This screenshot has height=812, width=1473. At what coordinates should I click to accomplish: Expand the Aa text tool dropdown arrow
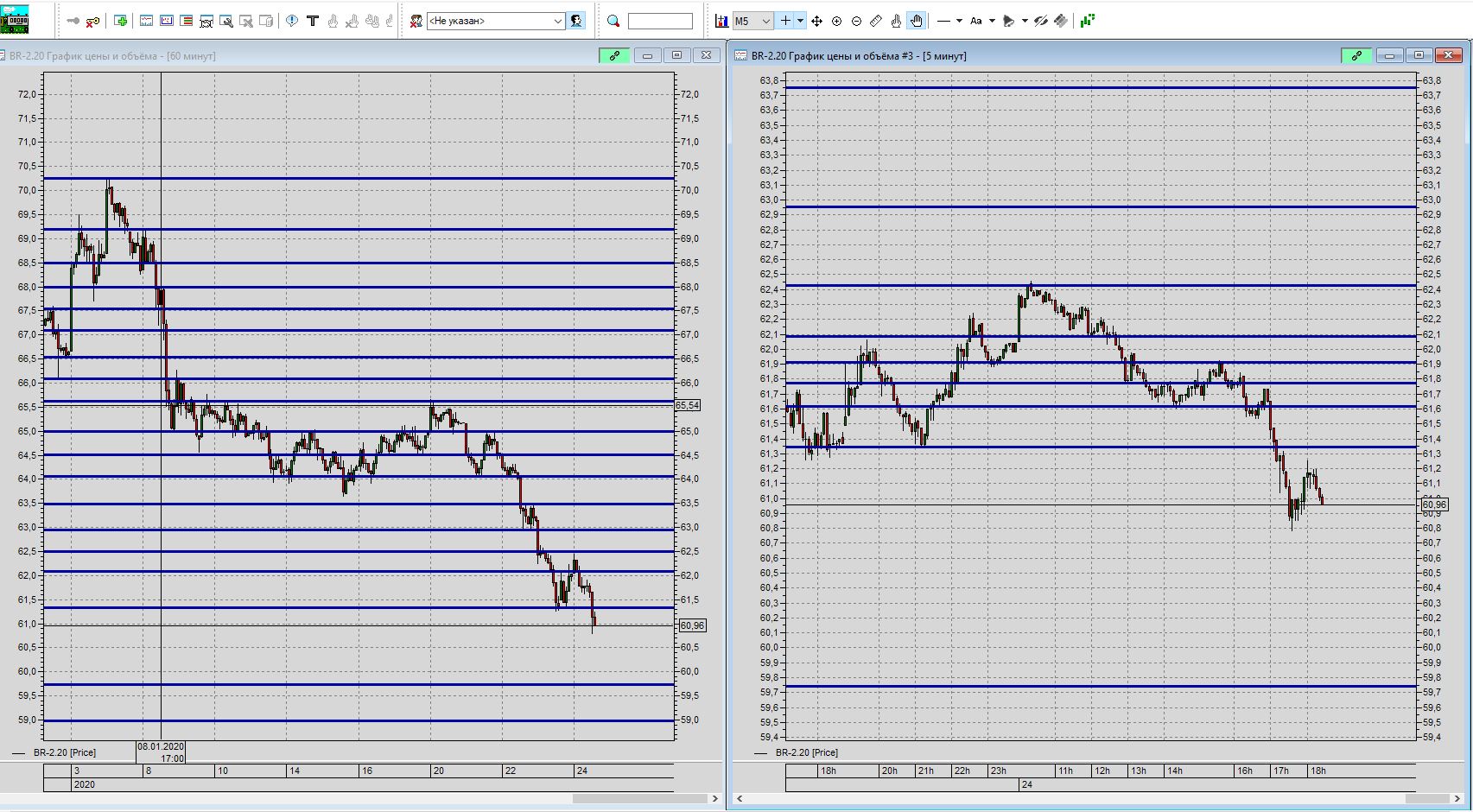click(992, 21)
